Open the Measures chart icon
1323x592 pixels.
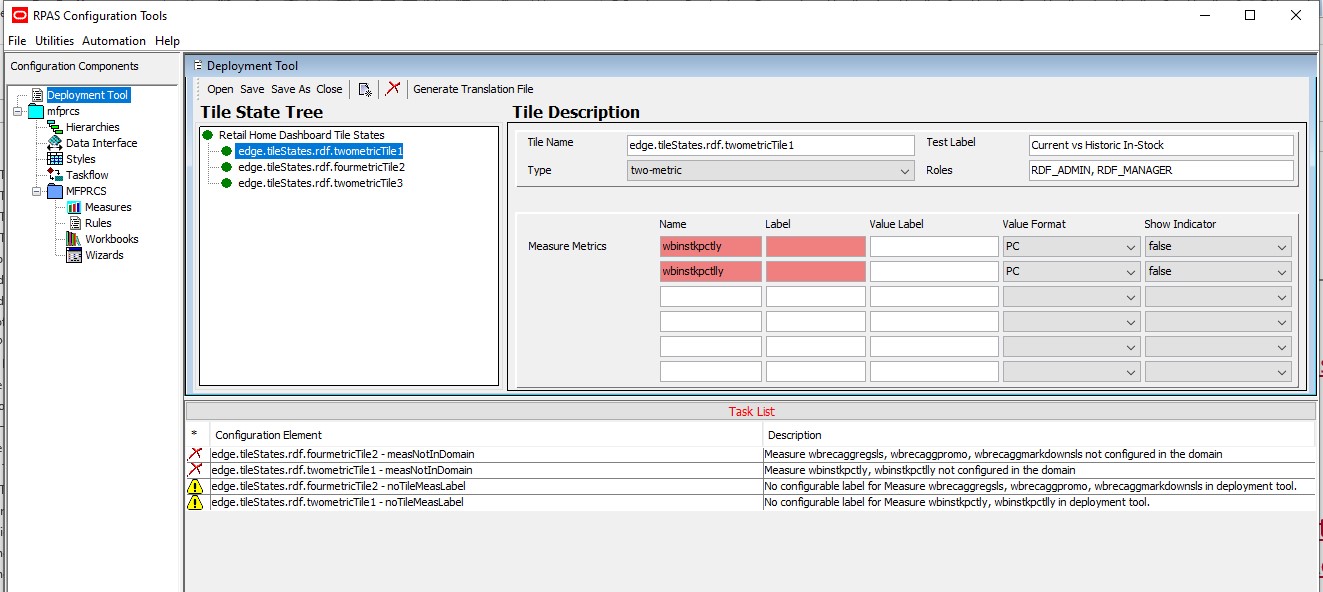point(74,207)
